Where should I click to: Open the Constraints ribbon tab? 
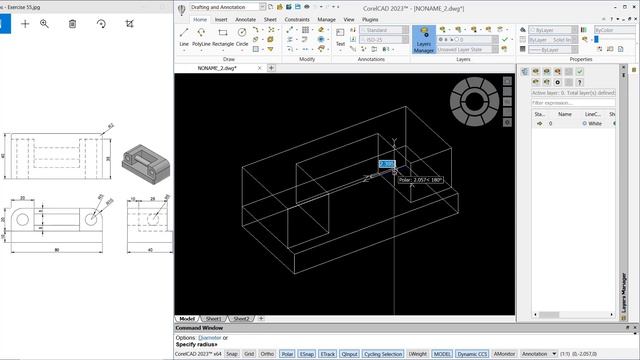297,19
